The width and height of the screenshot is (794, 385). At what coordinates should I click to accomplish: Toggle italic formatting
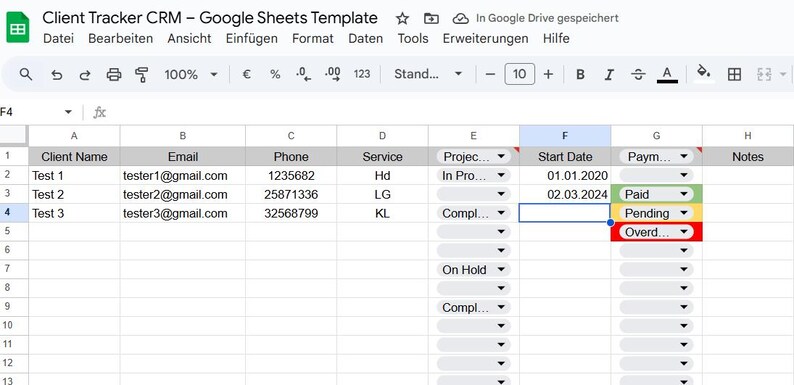pos(609,74)
